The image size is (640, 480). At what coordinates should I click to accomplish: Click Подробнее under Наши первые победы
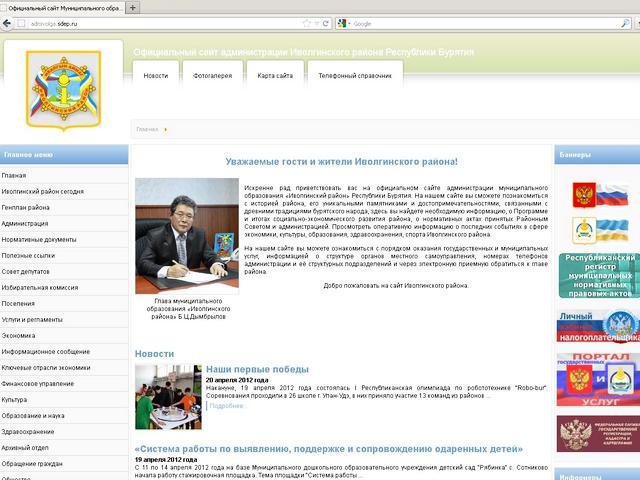(226, 406)
